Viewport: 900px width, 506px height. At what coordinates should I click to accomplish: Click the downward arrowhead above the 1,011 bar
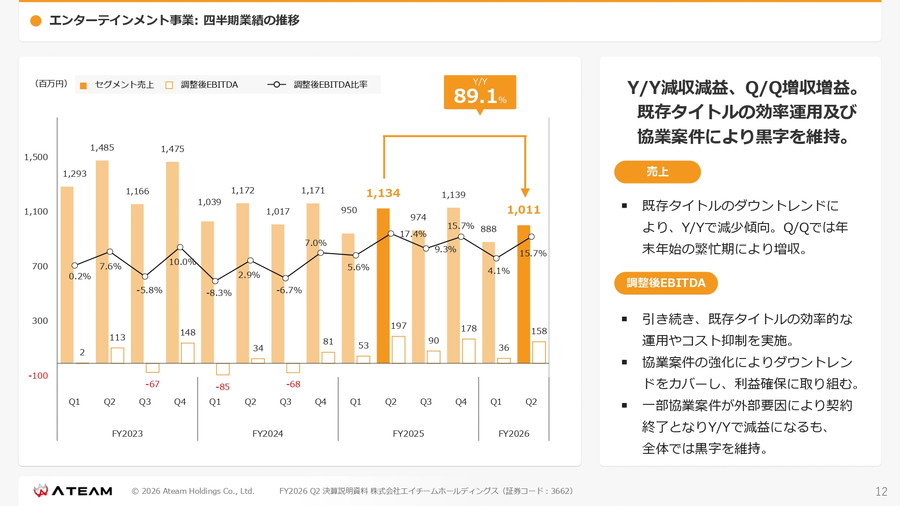point(524,192)
